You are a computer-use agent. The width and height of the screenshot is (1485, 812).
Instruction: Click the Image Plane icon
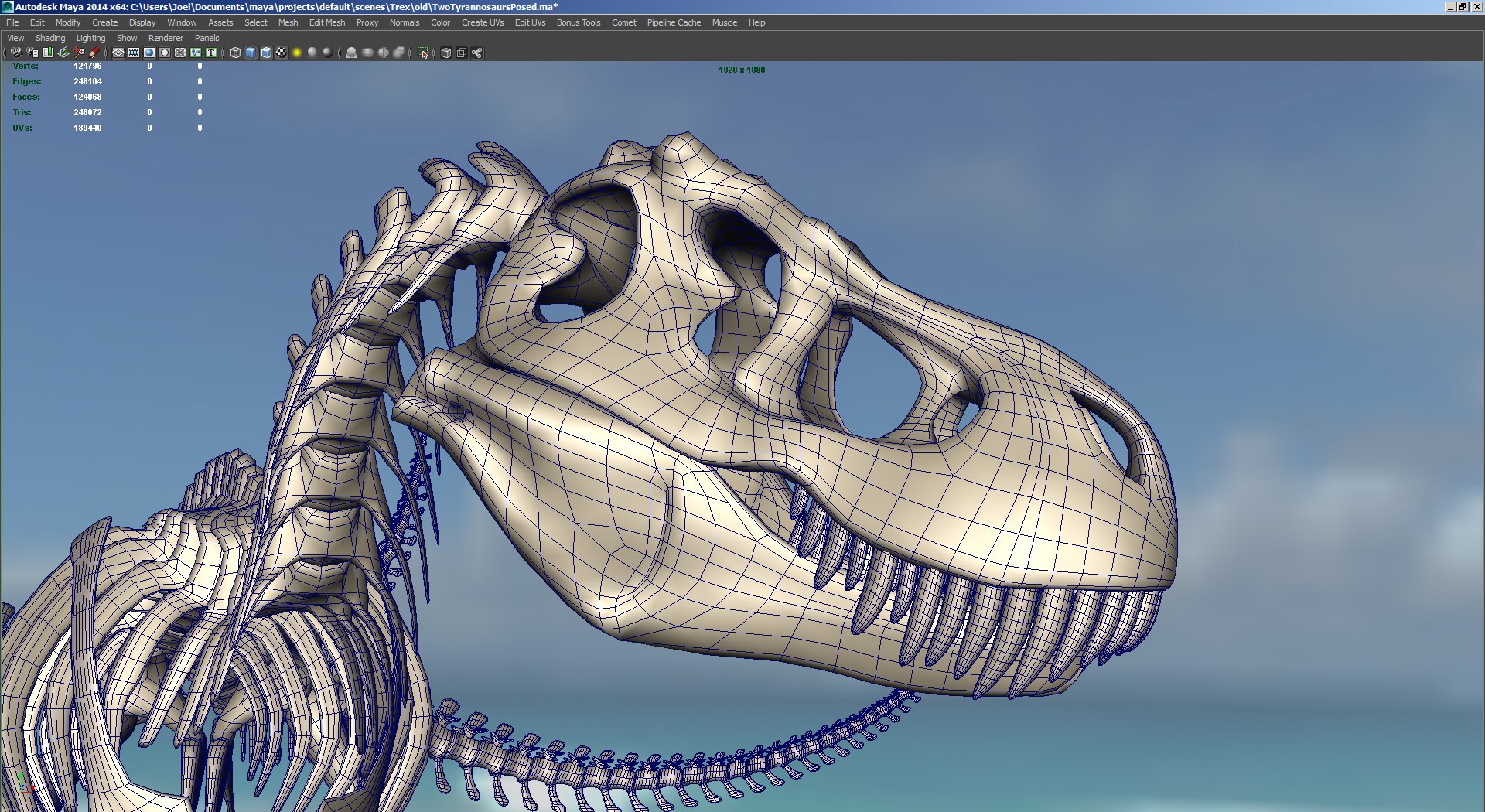pos(63,53)
